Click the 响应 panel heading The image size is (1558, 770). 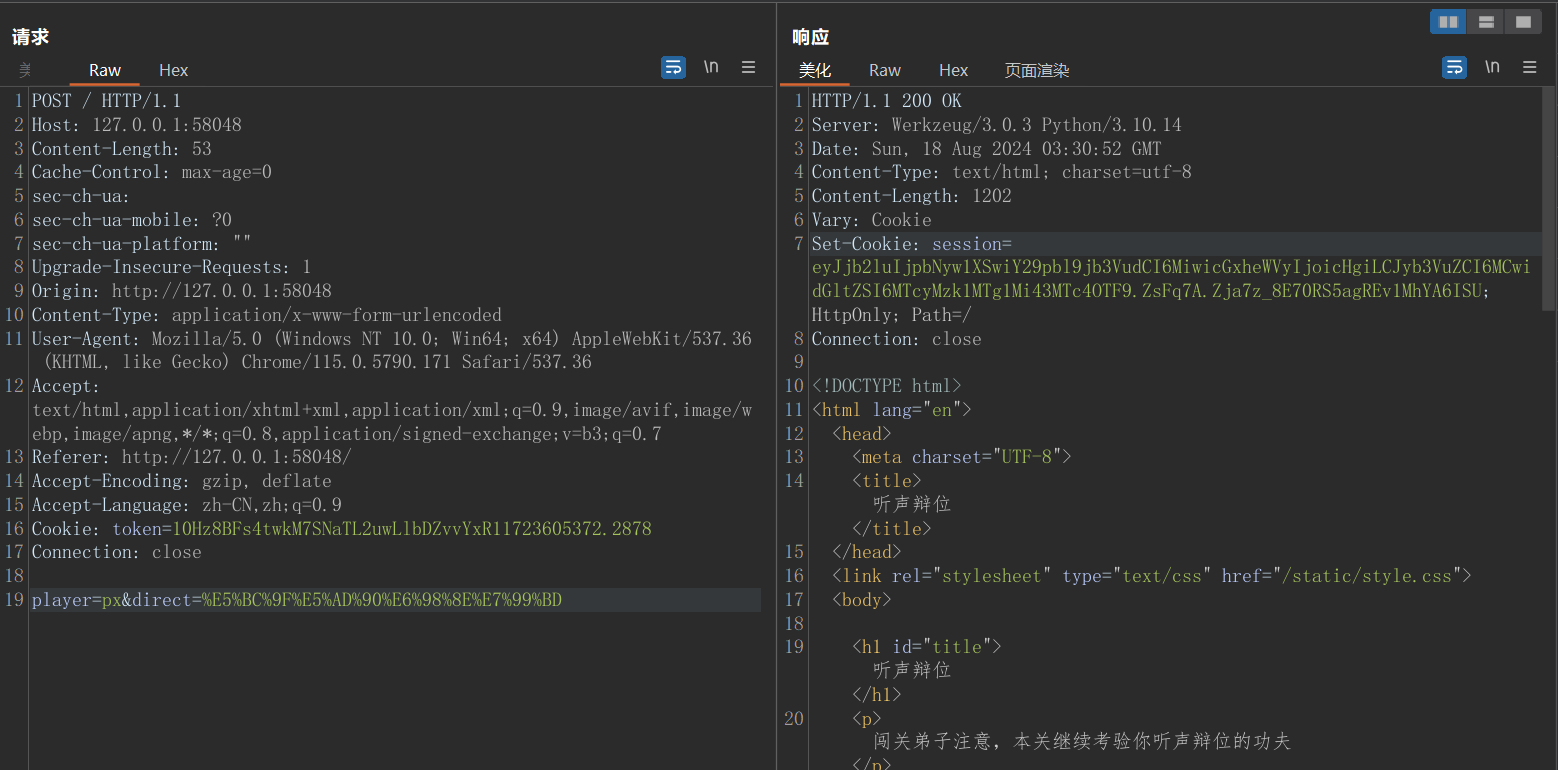click(811, 37)
